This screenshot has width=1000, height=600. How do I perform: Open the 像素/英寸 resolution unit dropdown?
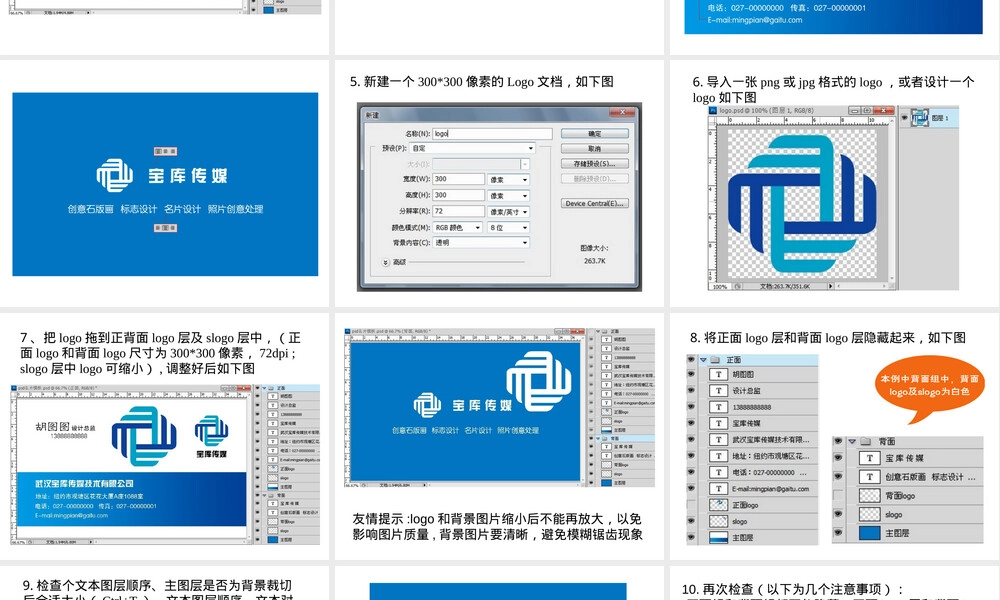click(508, 212)
